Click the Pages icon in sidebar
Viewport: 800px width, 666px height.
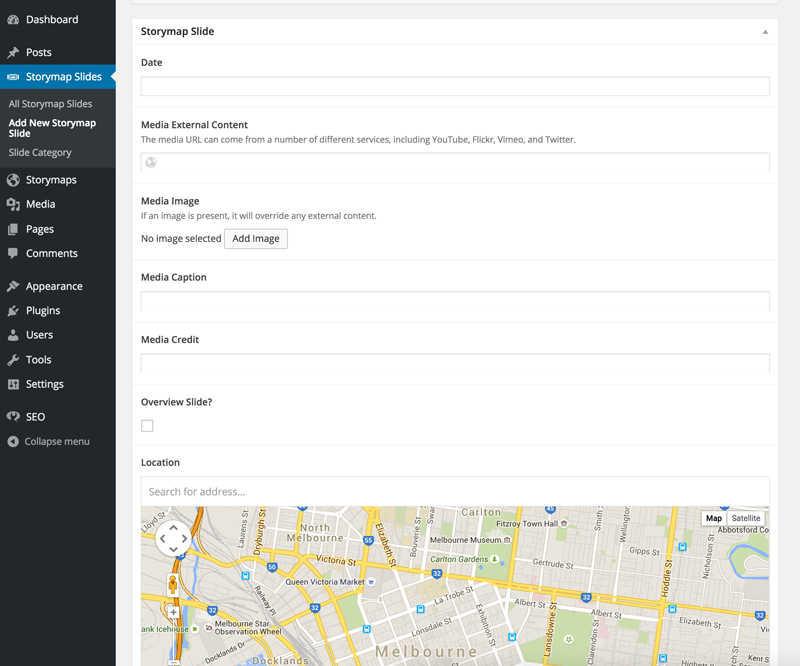pyautogui.click(x=13, y=229)
